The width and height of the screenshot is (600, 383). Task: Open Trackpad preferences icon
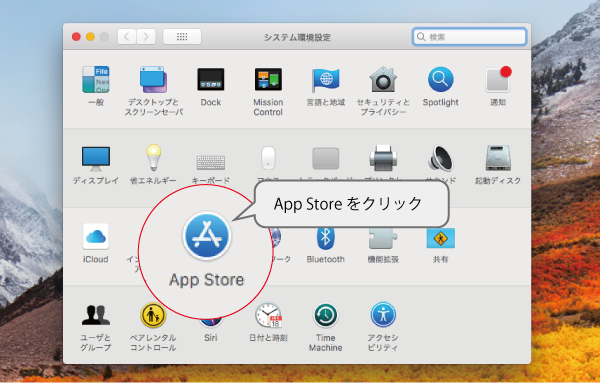coord(325,158)
